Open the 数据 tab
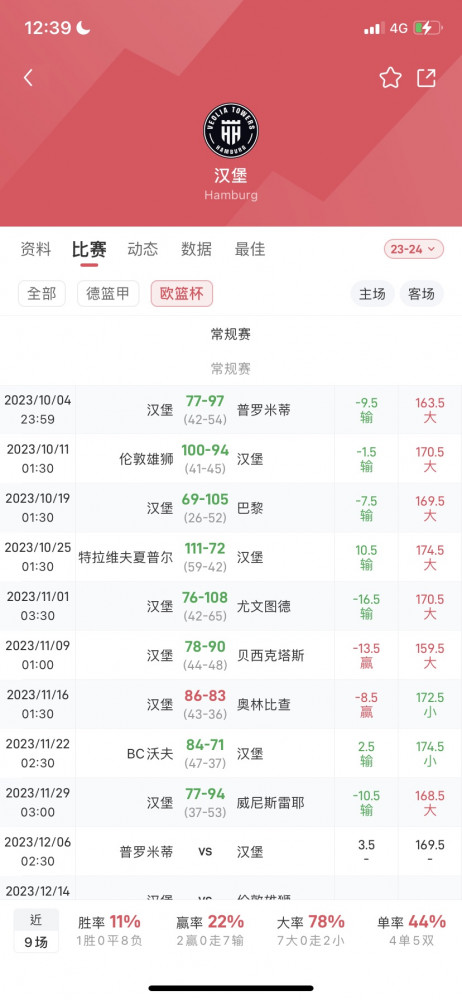Screen dimensions: 462x1000 (196, 249)
